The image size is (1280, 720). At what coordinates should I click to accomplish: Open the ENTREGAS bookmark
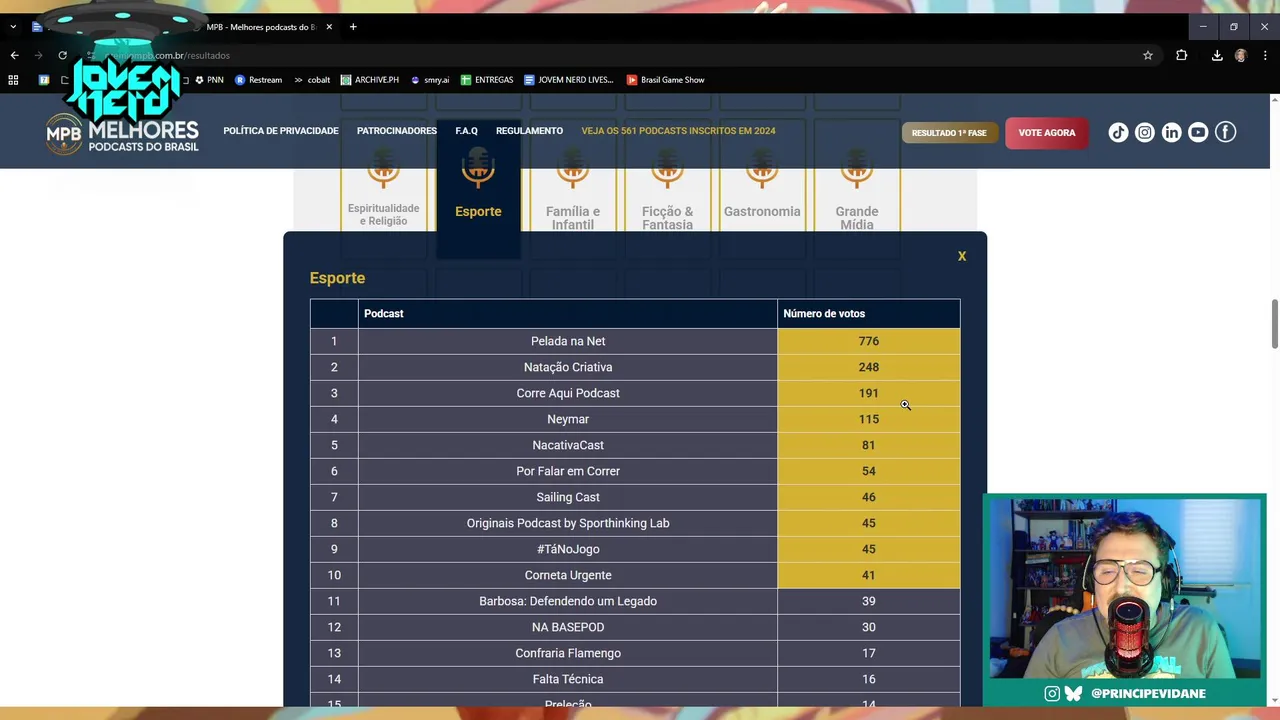click(x=487, y=80)
